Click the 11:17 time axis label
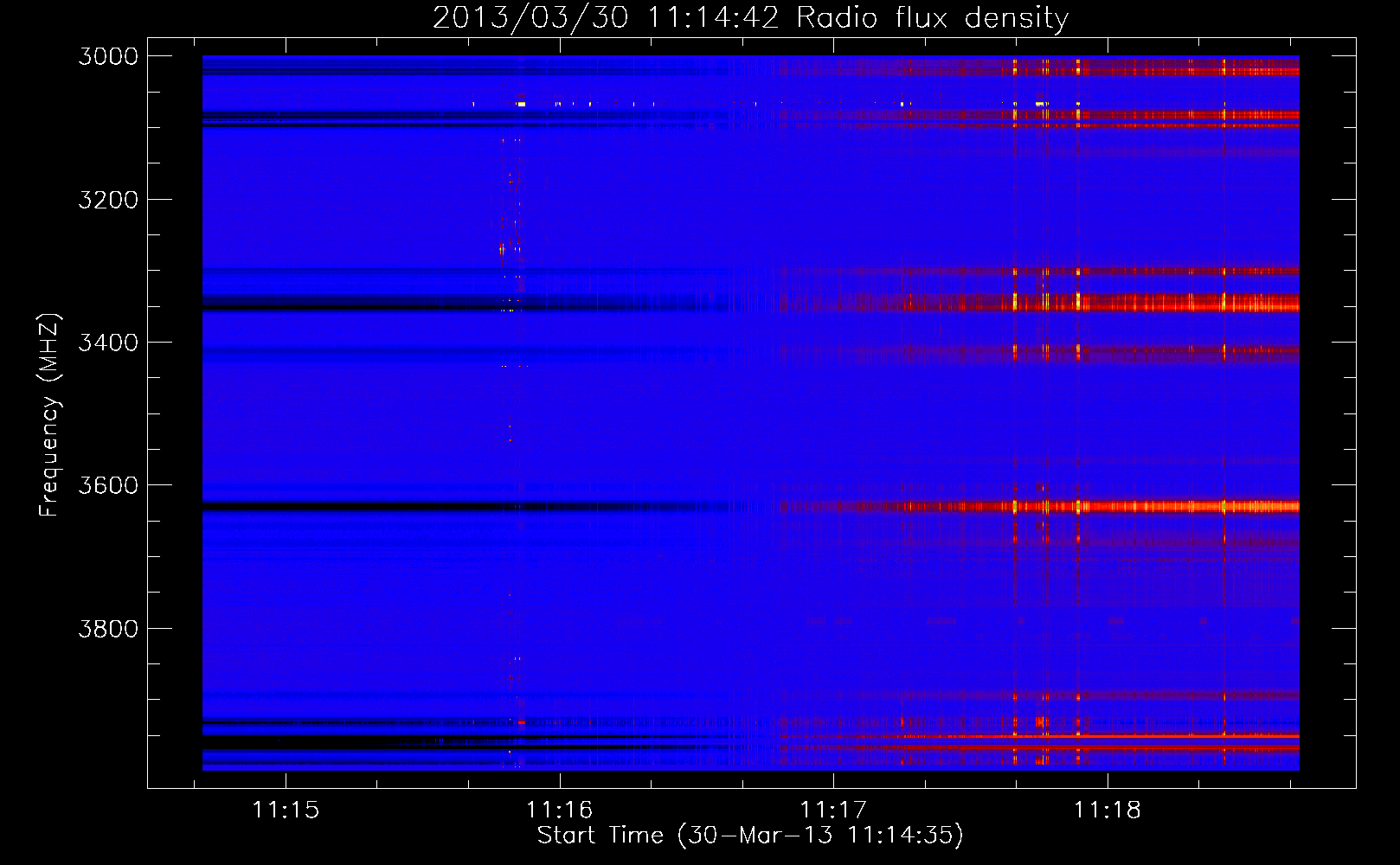Image resolution: width=1400 pixels, height=865 pixels. pos(833,811)
